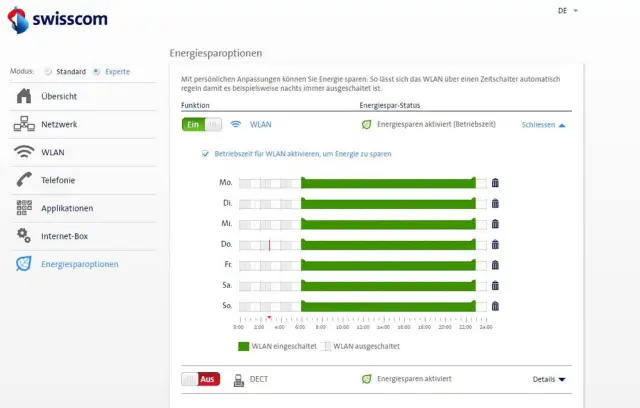Click the DECT phone icon
This screenshot has height=408, width=640.
(239, 380)
